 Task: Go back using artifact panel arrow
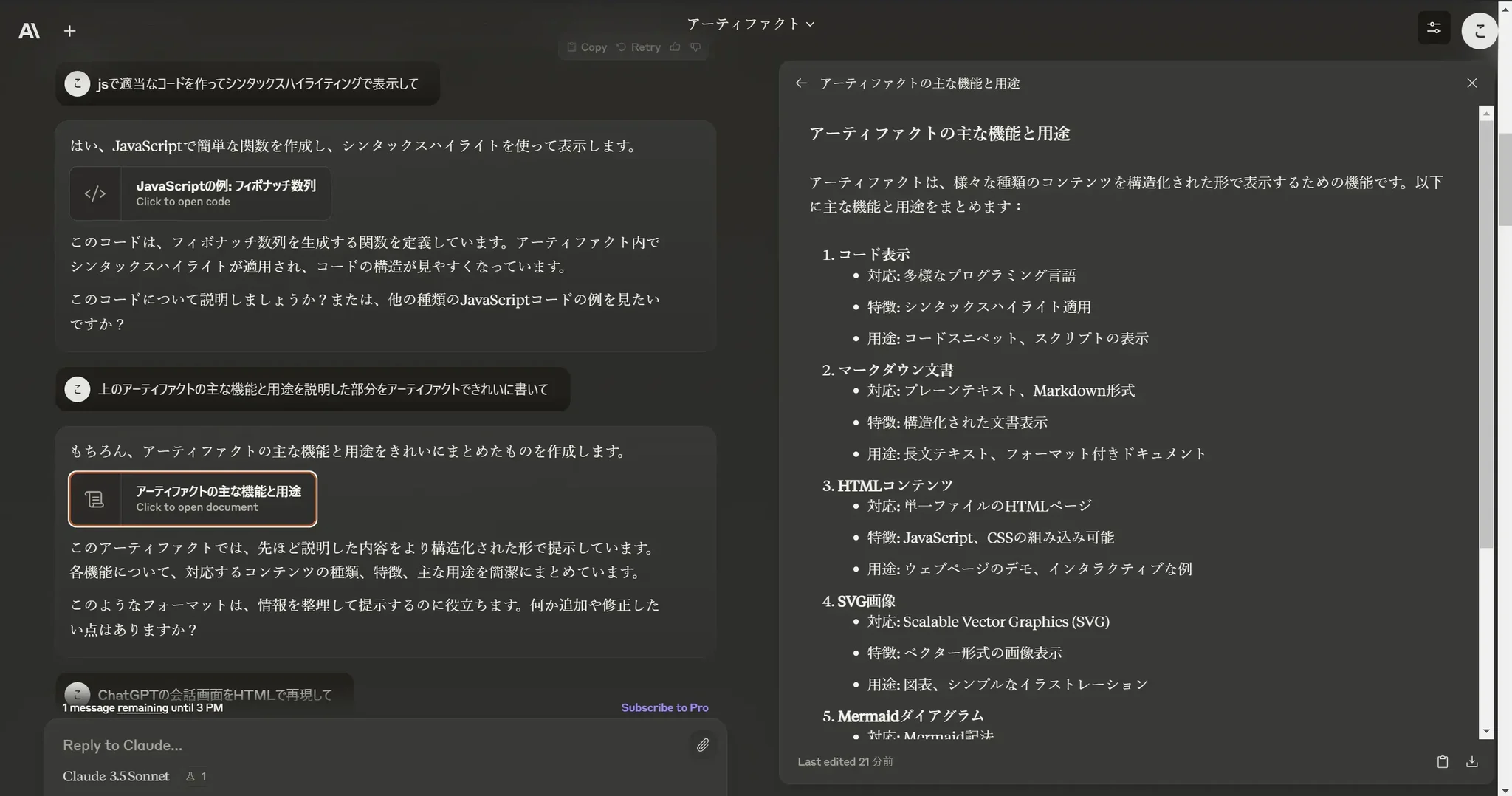(x=801, y=83)
